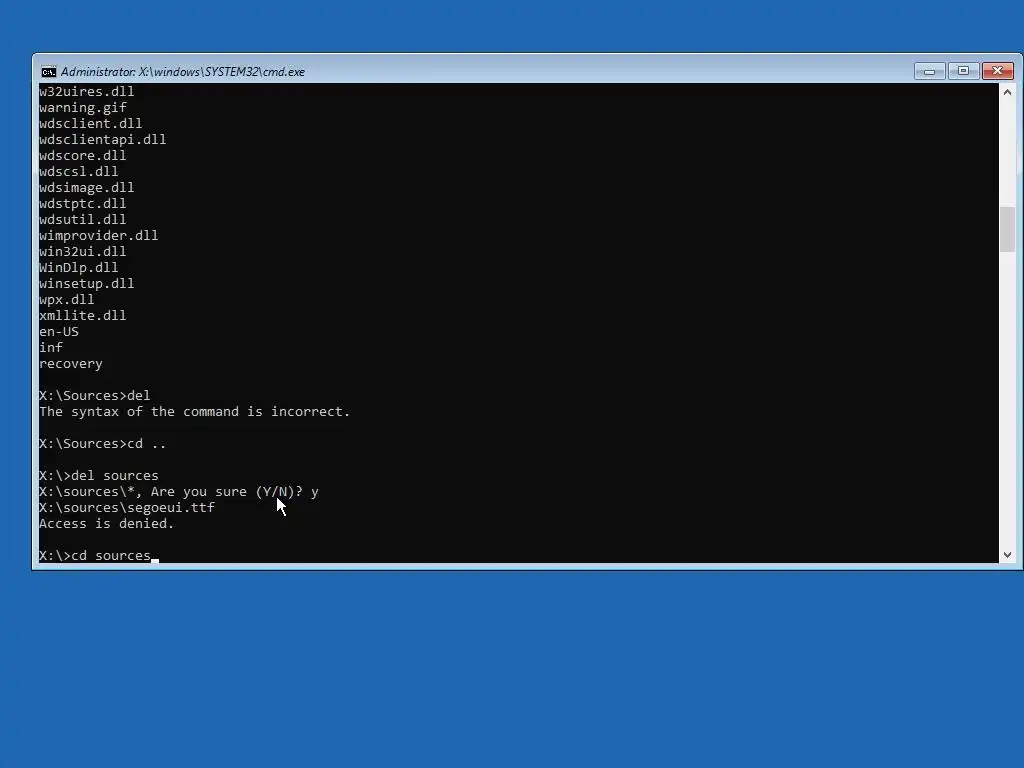This screenshot has width=1024, height=768.
Task: Click the file name 'wdsutil.dll'
Action: coord(82,219)
